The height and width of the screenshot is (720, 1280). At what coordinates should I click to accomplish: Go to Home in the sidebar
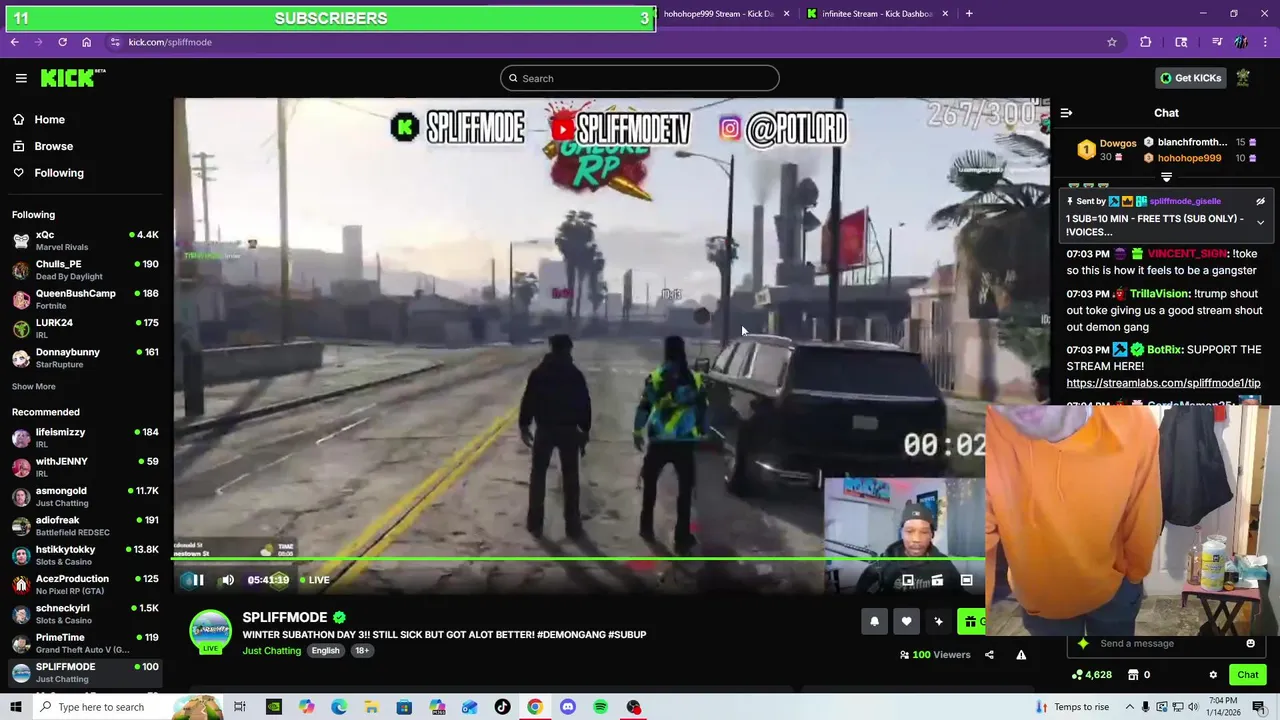click(49, 120)
